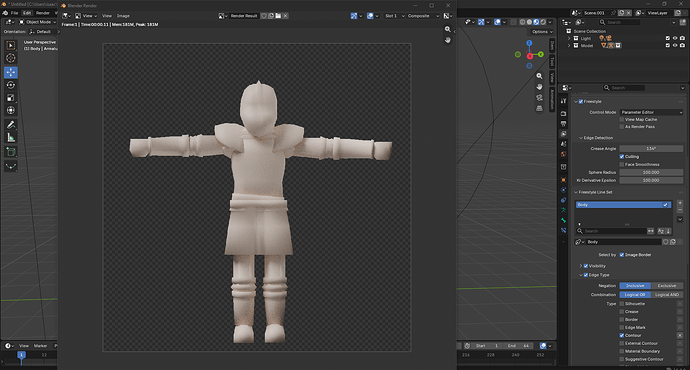Add a new Freestyle line set with plus
Image resolution: width=690 pixels, height=370 pixels.
pyautogui.click(x=680, y=203)
